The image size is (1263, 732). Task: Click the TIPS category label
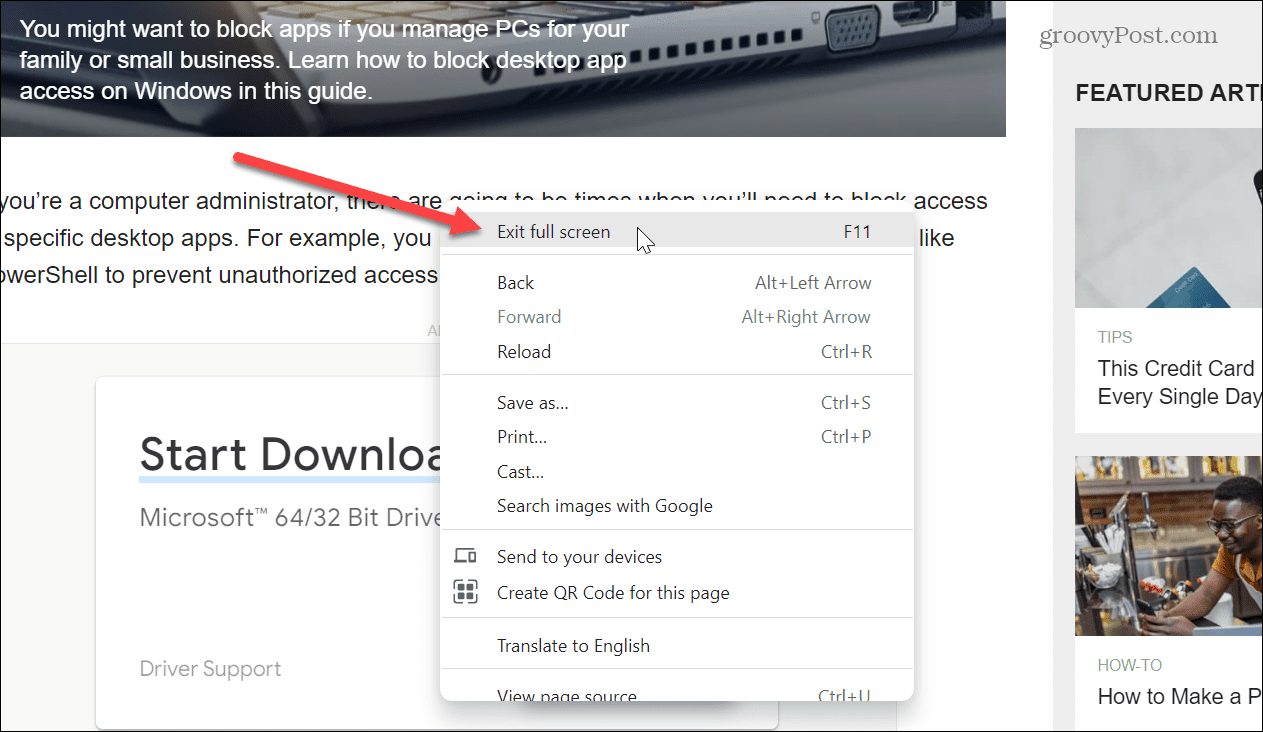pyautogui.click(x=1115, y=337)
